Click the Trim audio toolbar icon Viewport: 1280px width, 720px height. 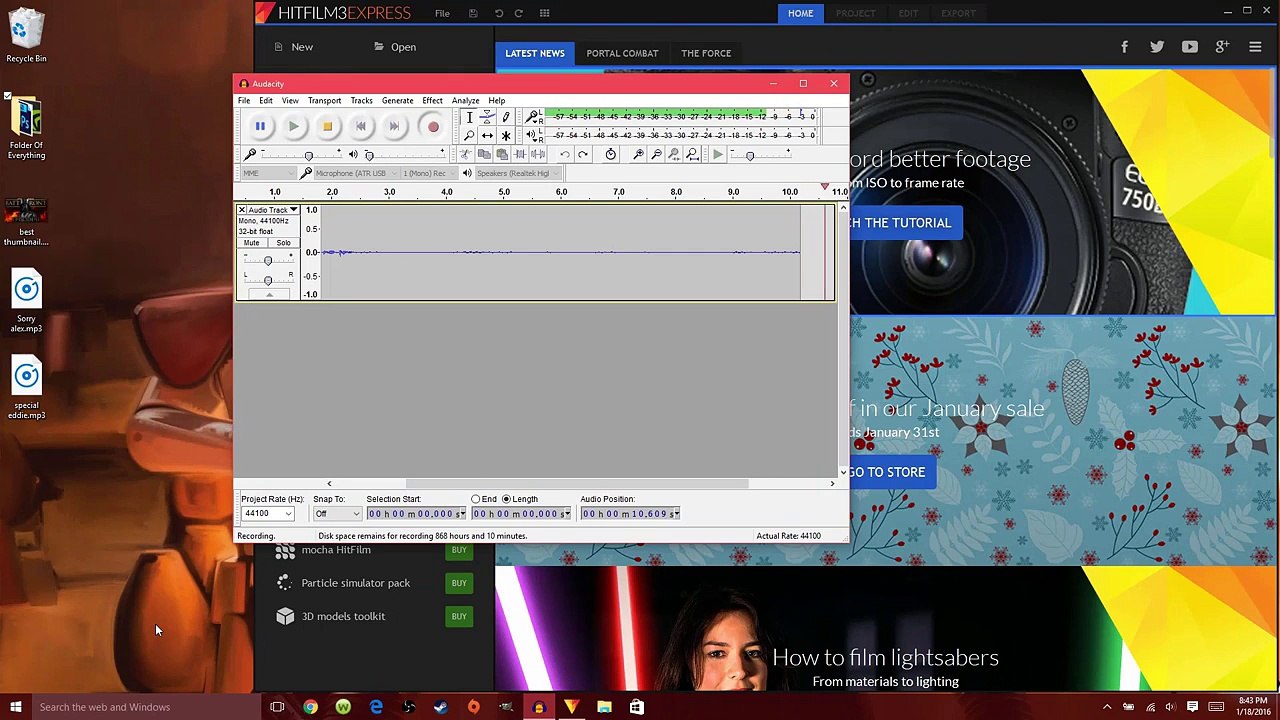pyautogui.click(x=520, y=154)
